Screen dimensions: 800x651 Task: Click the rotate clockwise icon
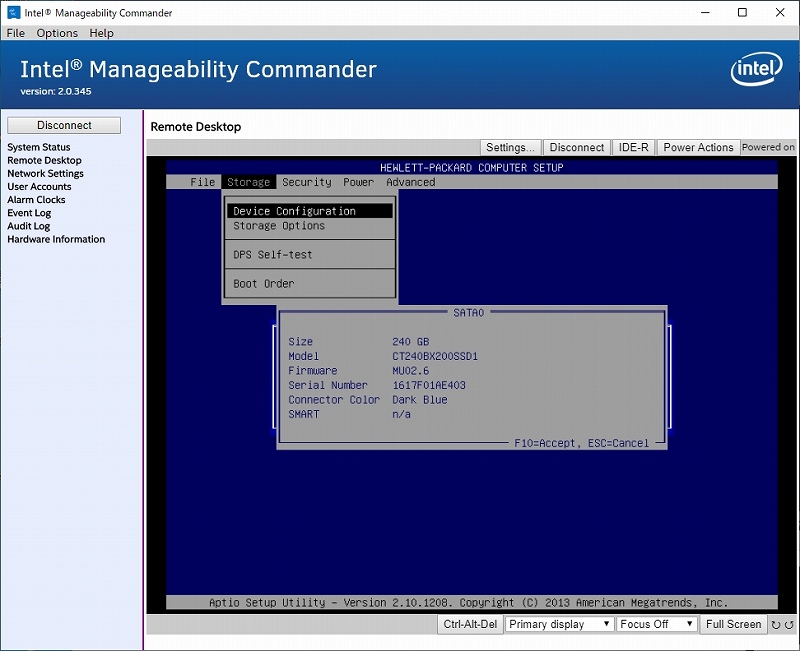776,624
